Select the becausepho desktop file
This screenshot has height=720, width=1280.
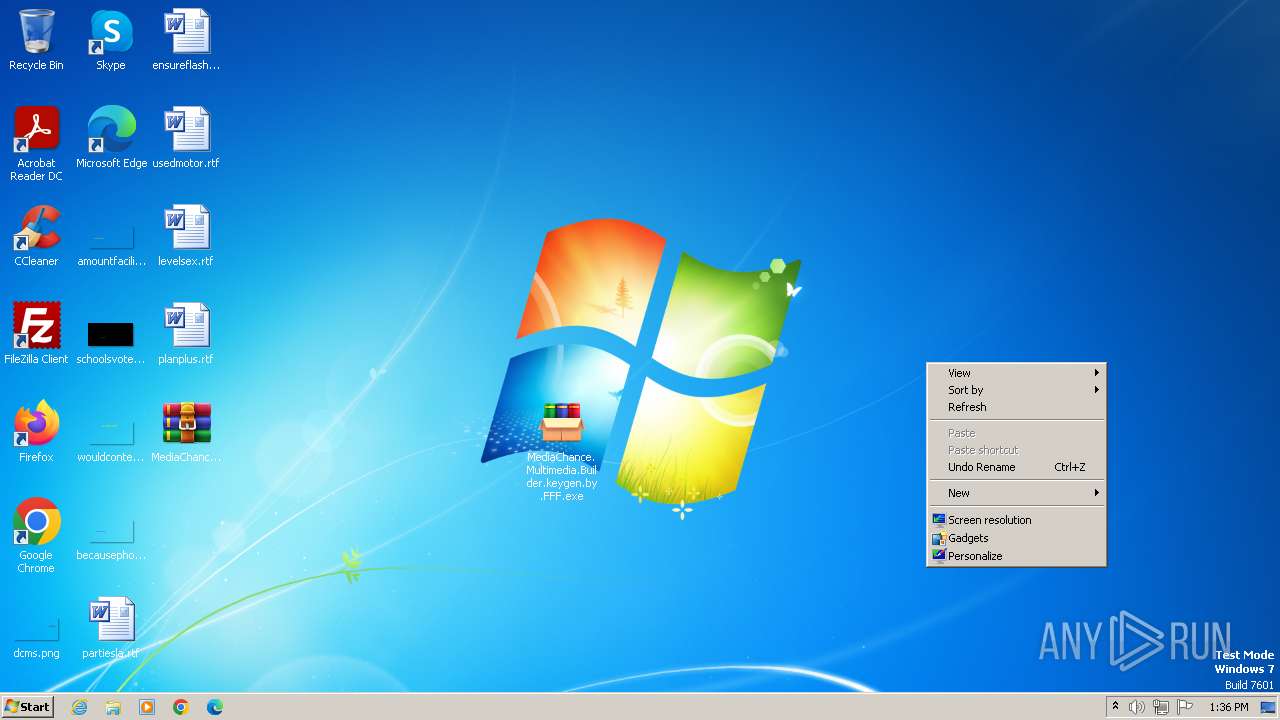[111, 539]
